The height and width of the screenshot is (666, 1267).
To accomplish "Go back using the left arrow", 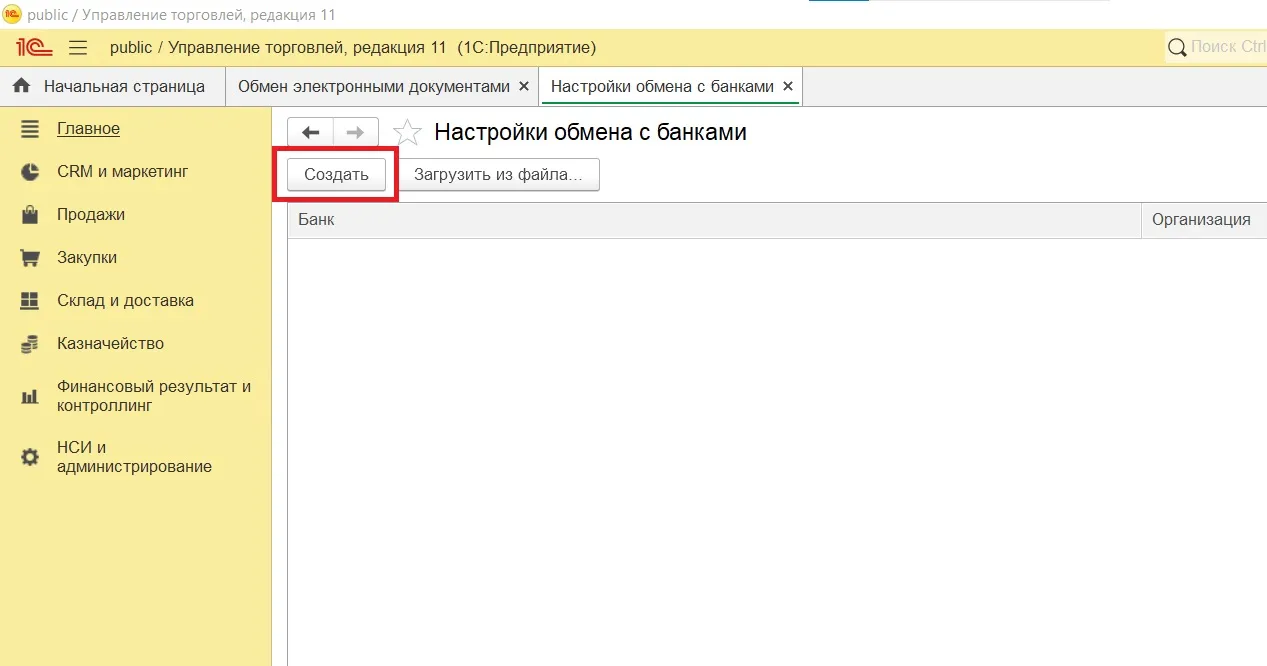I will (x=310, y=132).
